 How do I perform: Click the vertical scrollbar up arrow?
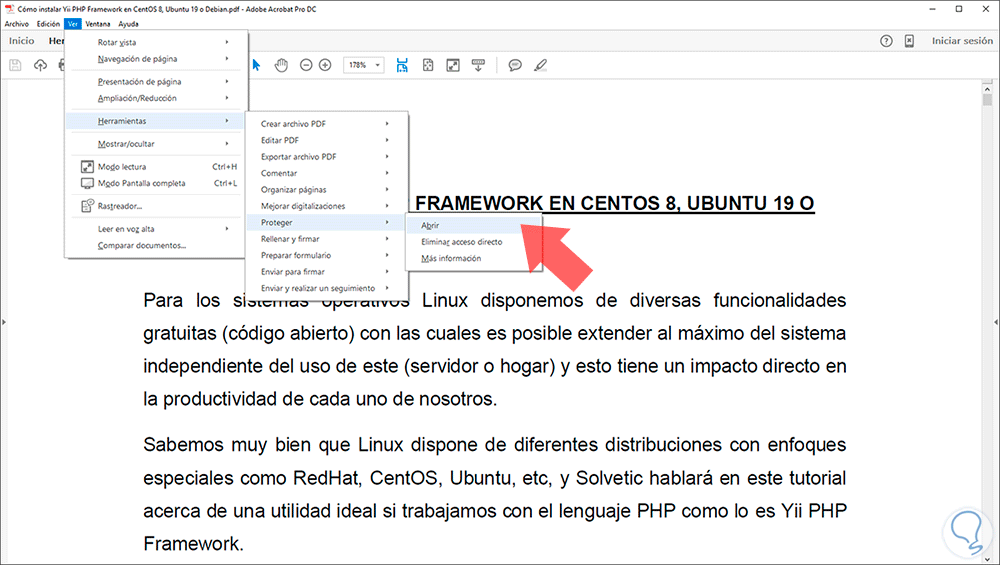[x=987, y=89]
